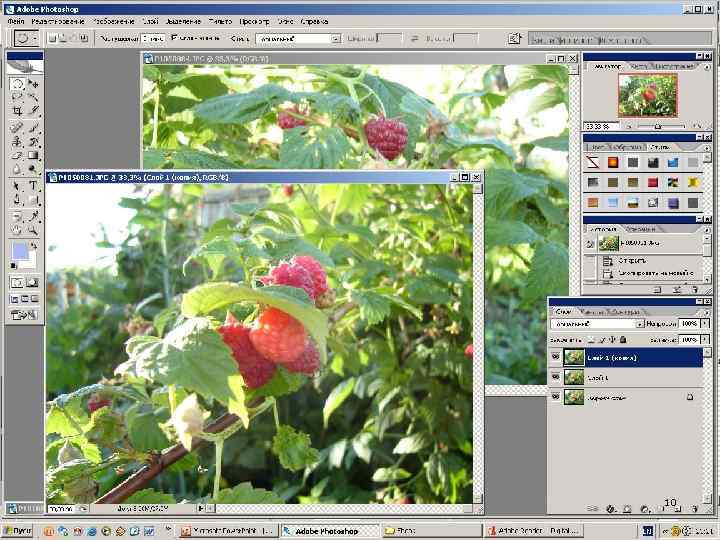Select the Slice tool
Image resolution: width=720 pixels, height=540 pixels.
click(x=33, y=111)
